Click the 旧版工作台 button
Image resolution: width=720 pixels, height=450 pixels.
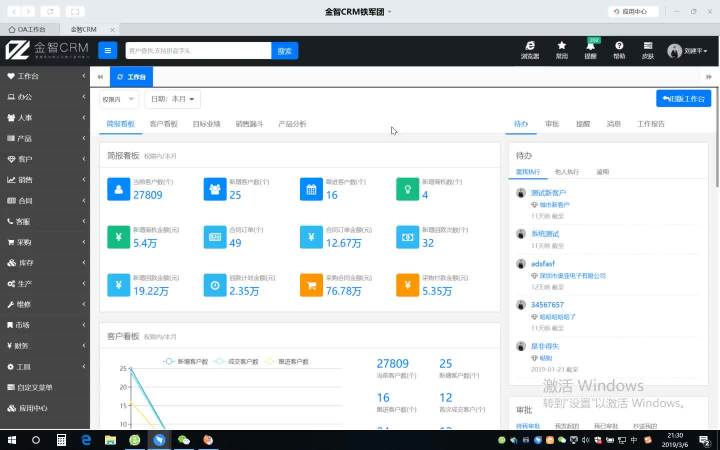(x=683, y=99)
